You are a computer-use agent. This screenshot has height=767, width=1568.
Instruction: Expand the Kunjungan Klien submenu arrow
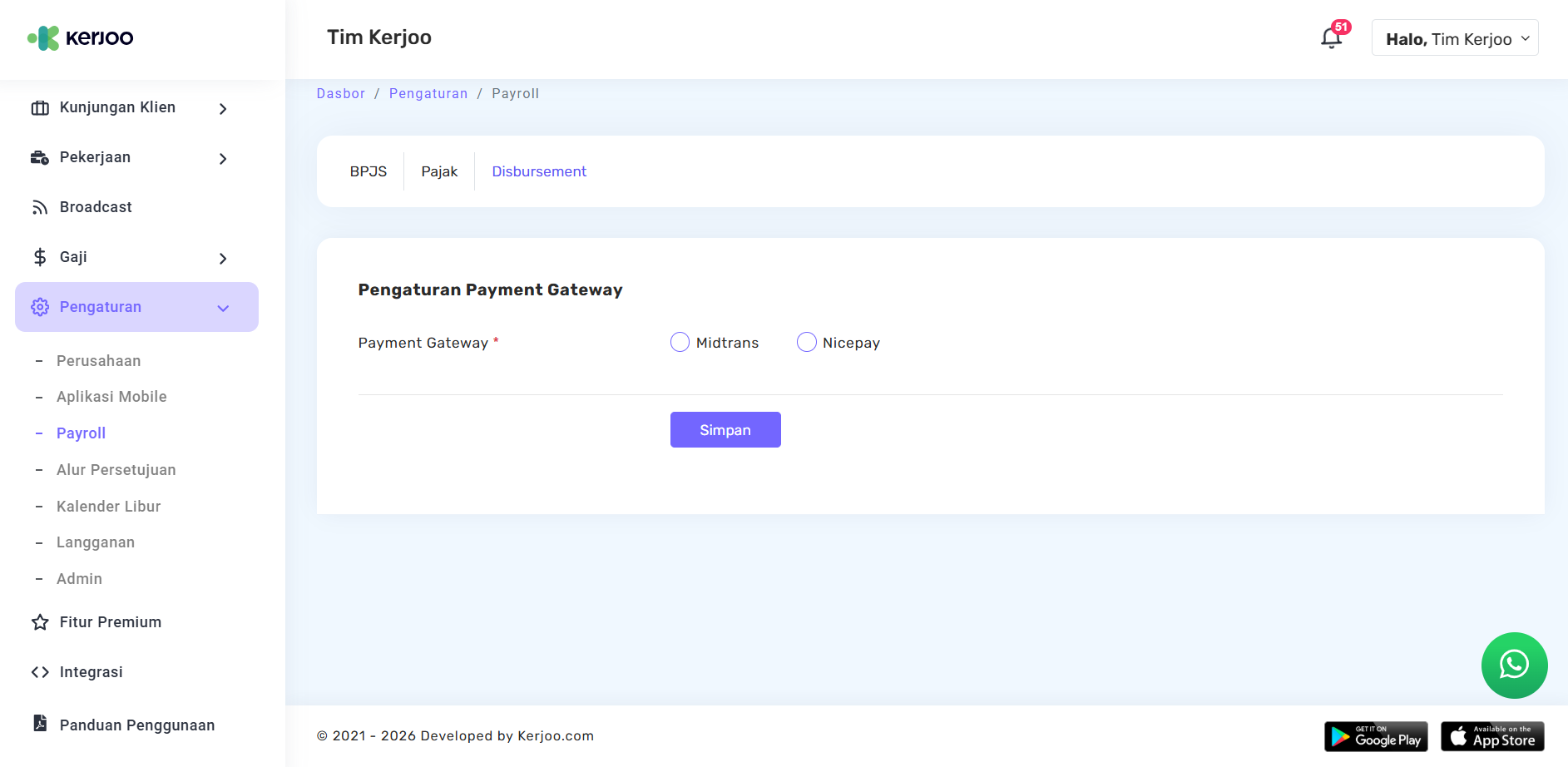click(223, 109)
